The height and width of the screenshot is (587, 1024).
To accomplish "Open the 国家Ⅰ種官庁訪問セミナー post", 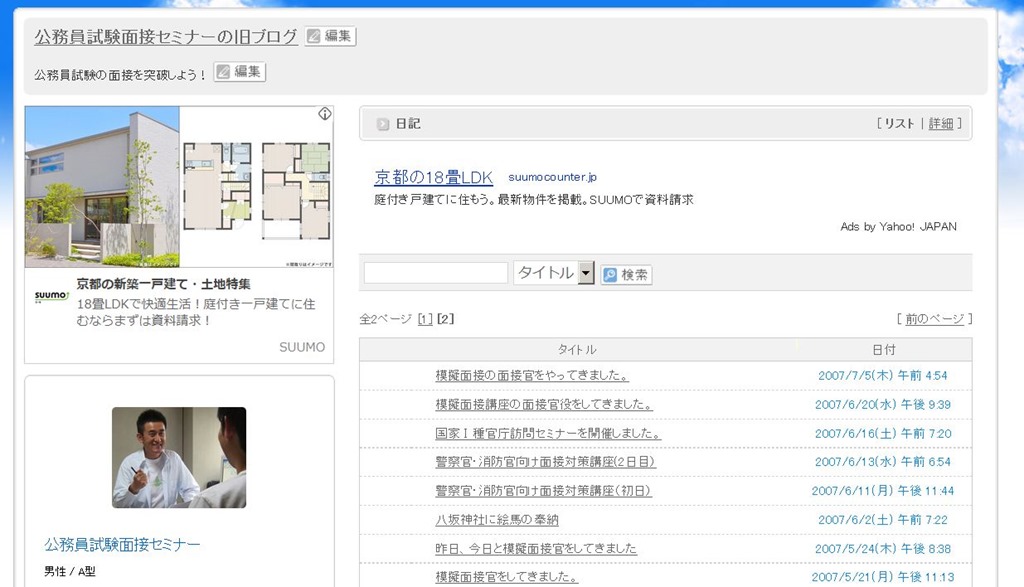I will tap(548, 434).
